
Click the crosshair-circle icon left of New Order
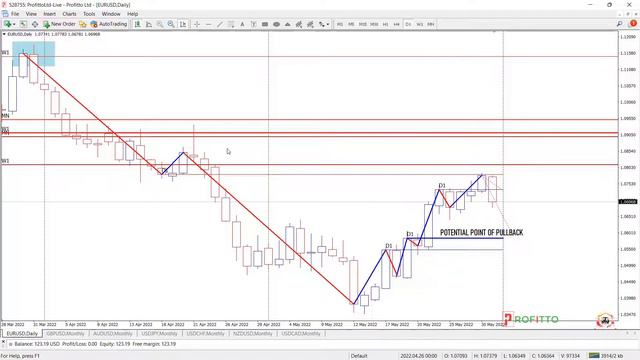[35, 24]
